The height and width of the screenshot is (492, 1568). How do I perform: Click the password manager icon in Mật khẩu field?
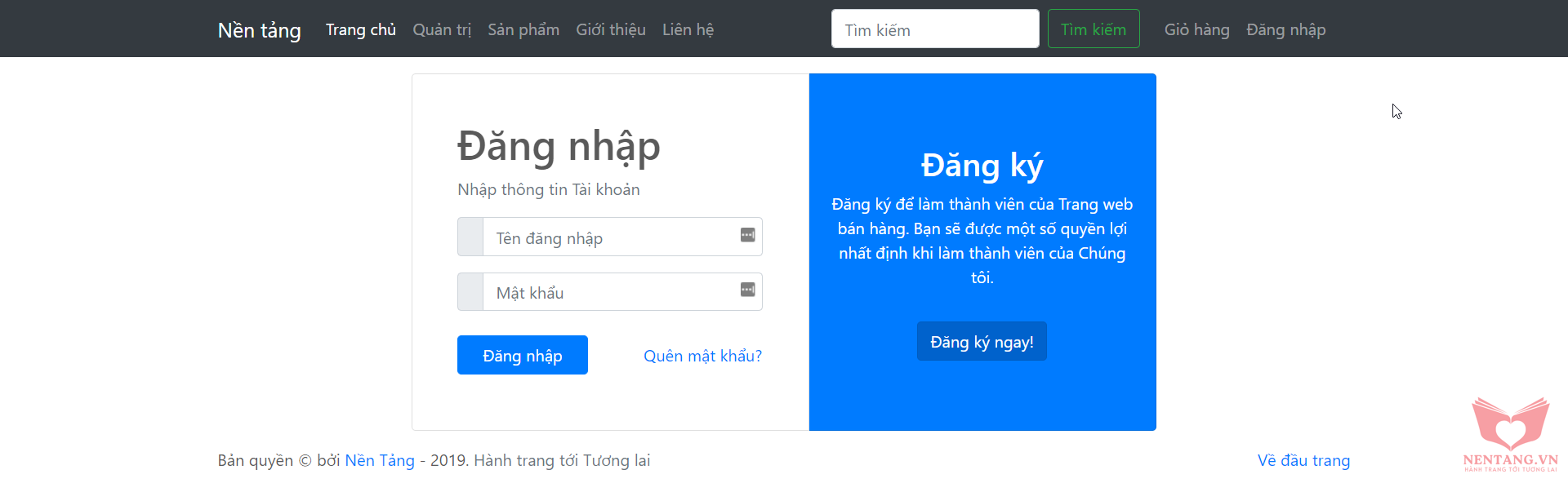tap(747, 290)
